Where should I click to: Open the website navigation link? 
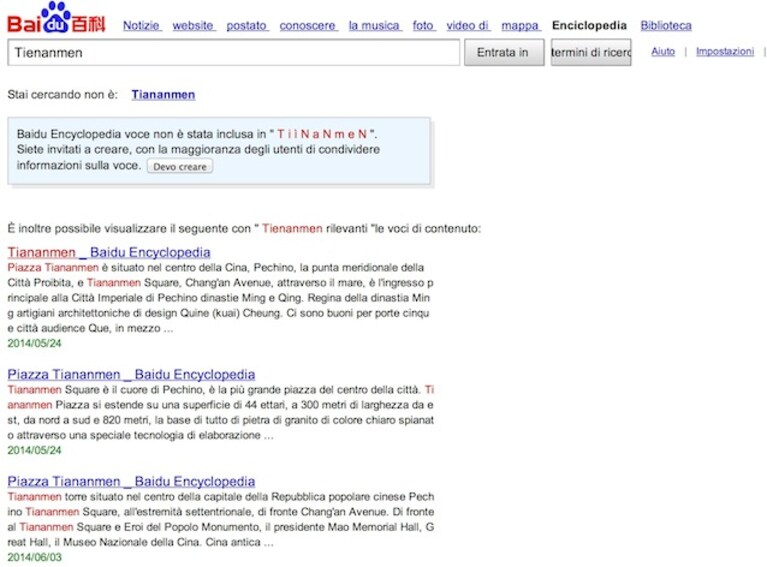tap(193, 25)
